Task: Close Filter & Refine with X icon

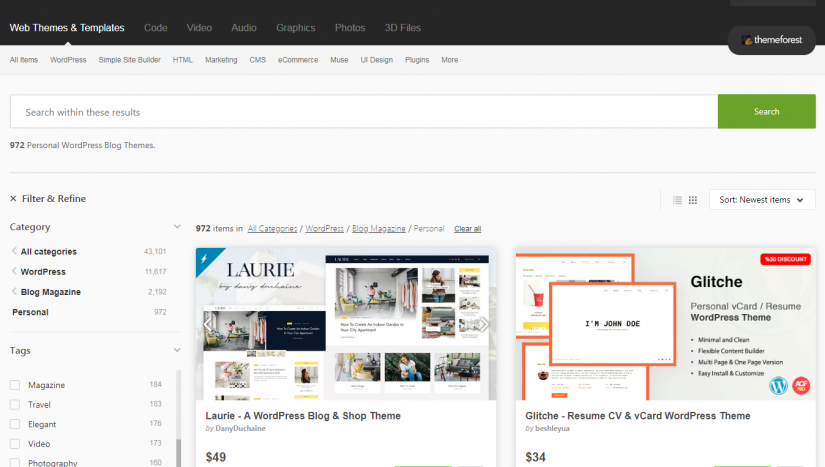Action: point(13,199)
